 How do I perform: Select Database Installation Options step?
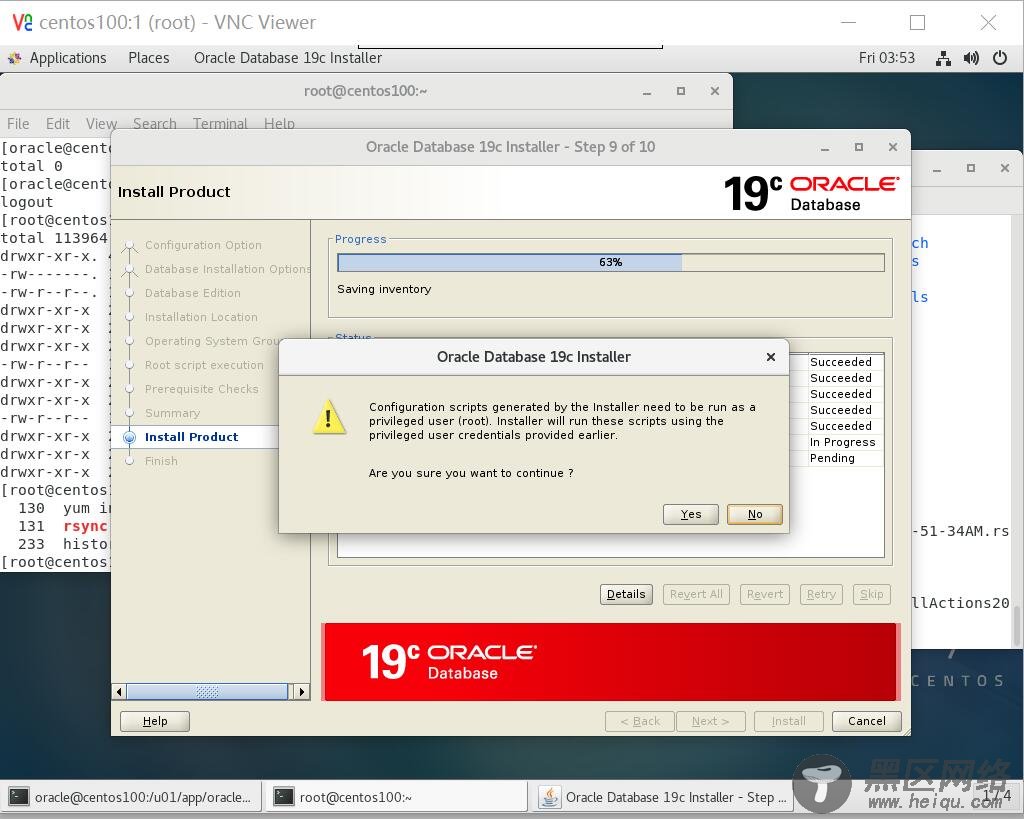[x=227, y=269]
